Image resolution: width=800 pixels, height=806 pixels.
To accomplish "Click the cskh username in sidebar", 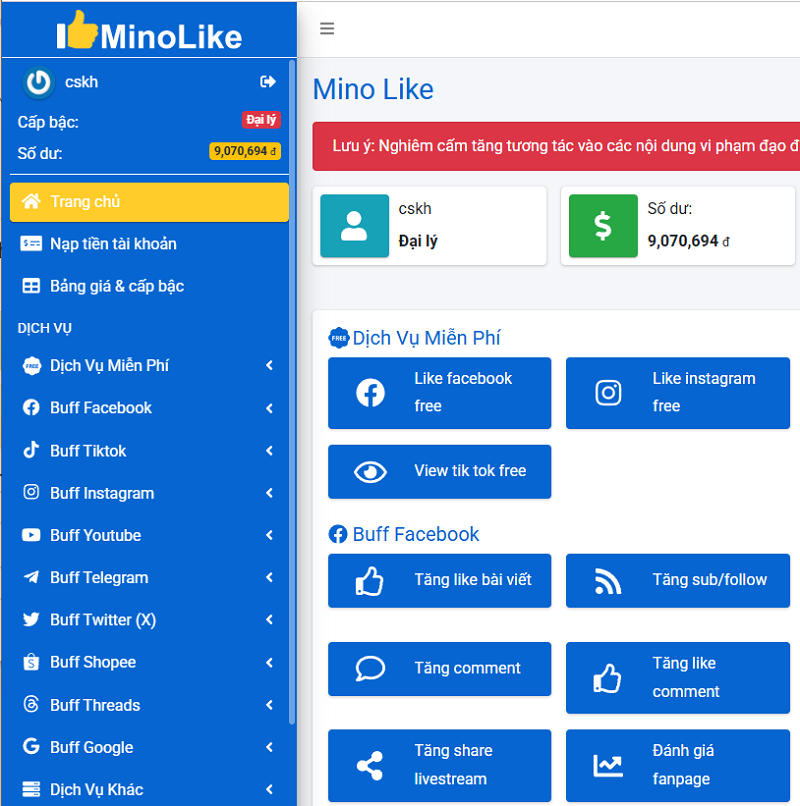I will coord(81,82).
